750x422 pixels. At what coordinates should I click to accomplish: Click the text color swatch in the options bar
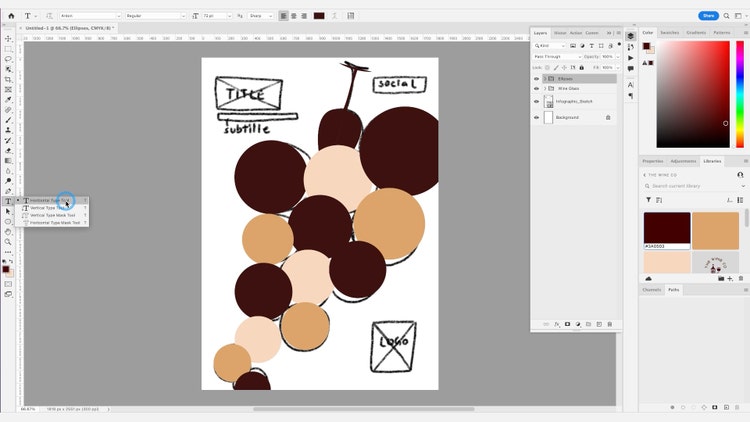coord(319,16)
